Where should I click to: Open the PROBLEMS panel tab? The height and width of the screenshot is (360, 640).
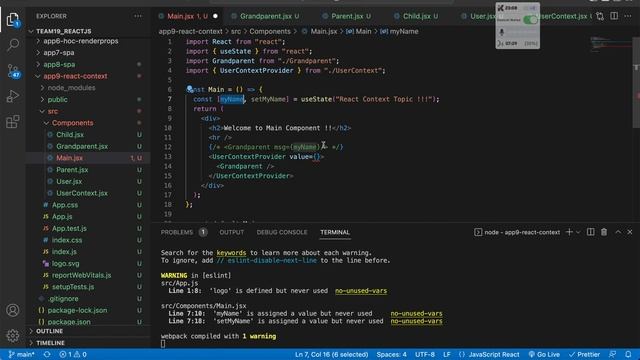coord(177,232)
